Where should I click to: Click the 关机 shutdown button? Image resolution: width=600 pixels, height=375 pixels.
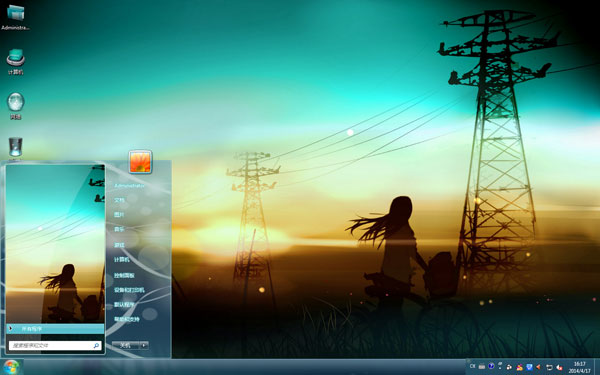pyautogui.click(x=126, y=345)
